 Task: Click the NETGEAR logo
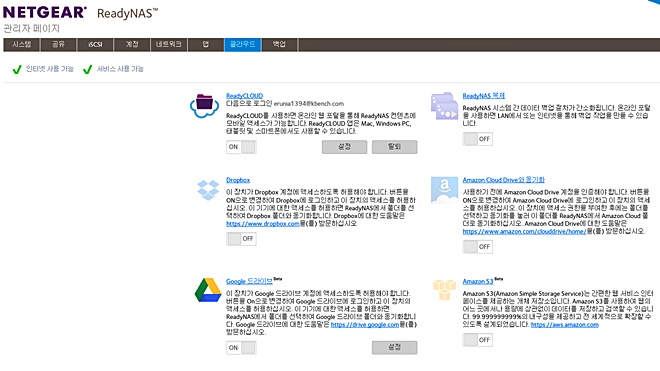pyautogui.click(x=45, y=12)
